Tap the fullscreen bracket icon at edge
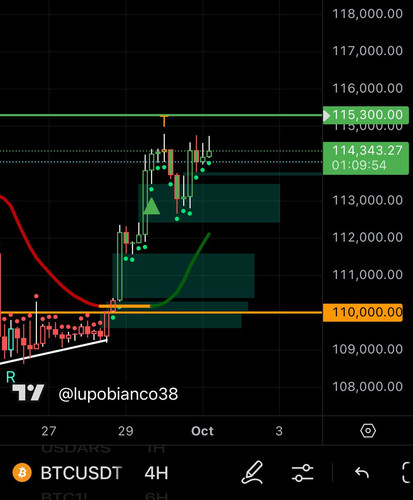413x500 pixels. click(x=407, y=472)
